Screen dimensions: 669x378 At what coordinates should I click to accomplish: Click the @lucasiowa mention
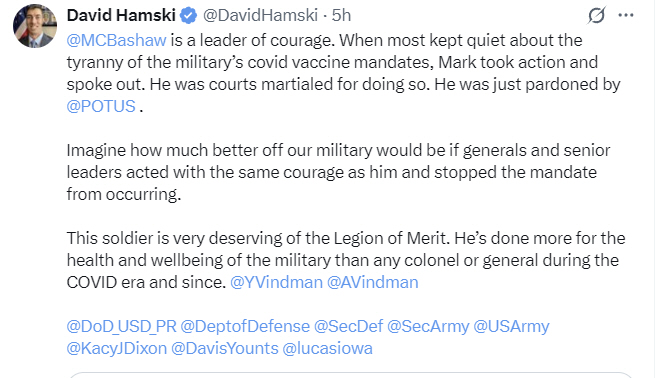tap(328, 349)
